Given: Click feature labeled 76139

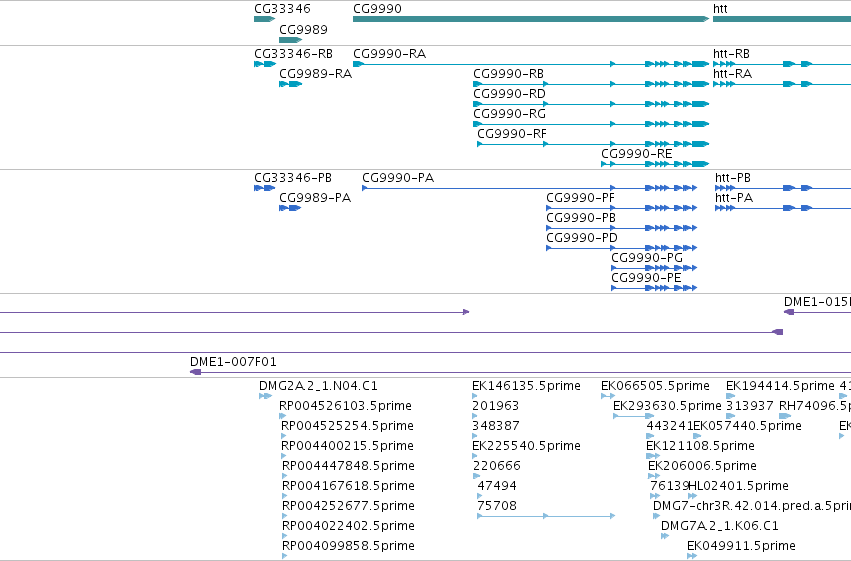Looking at the screenshot, I should 655,496.
